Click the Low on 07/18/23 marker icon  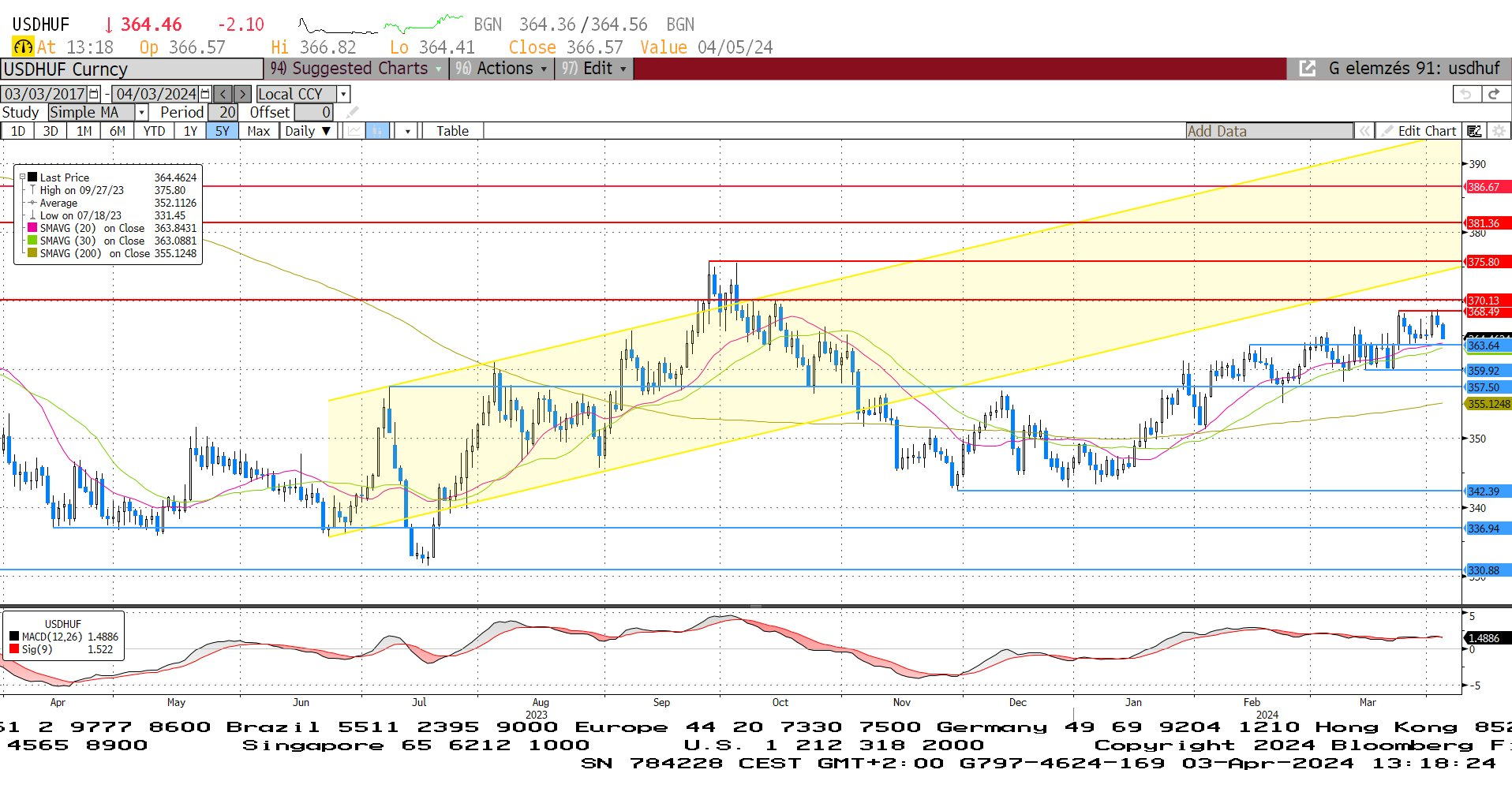pos(32,215)
